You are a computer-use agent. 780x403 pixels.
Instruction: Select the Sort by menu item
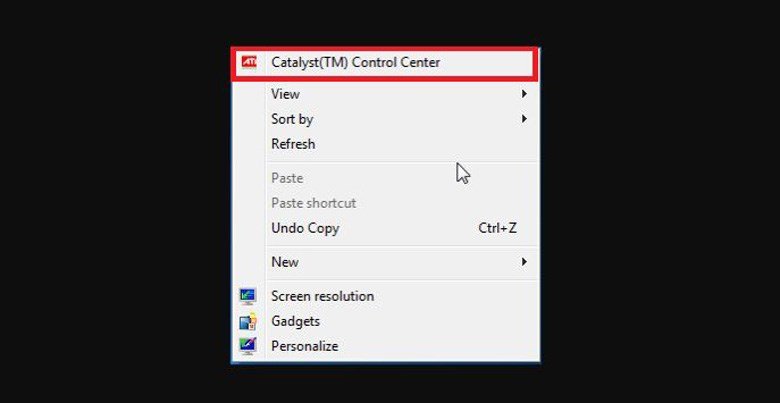pos(292,119)
